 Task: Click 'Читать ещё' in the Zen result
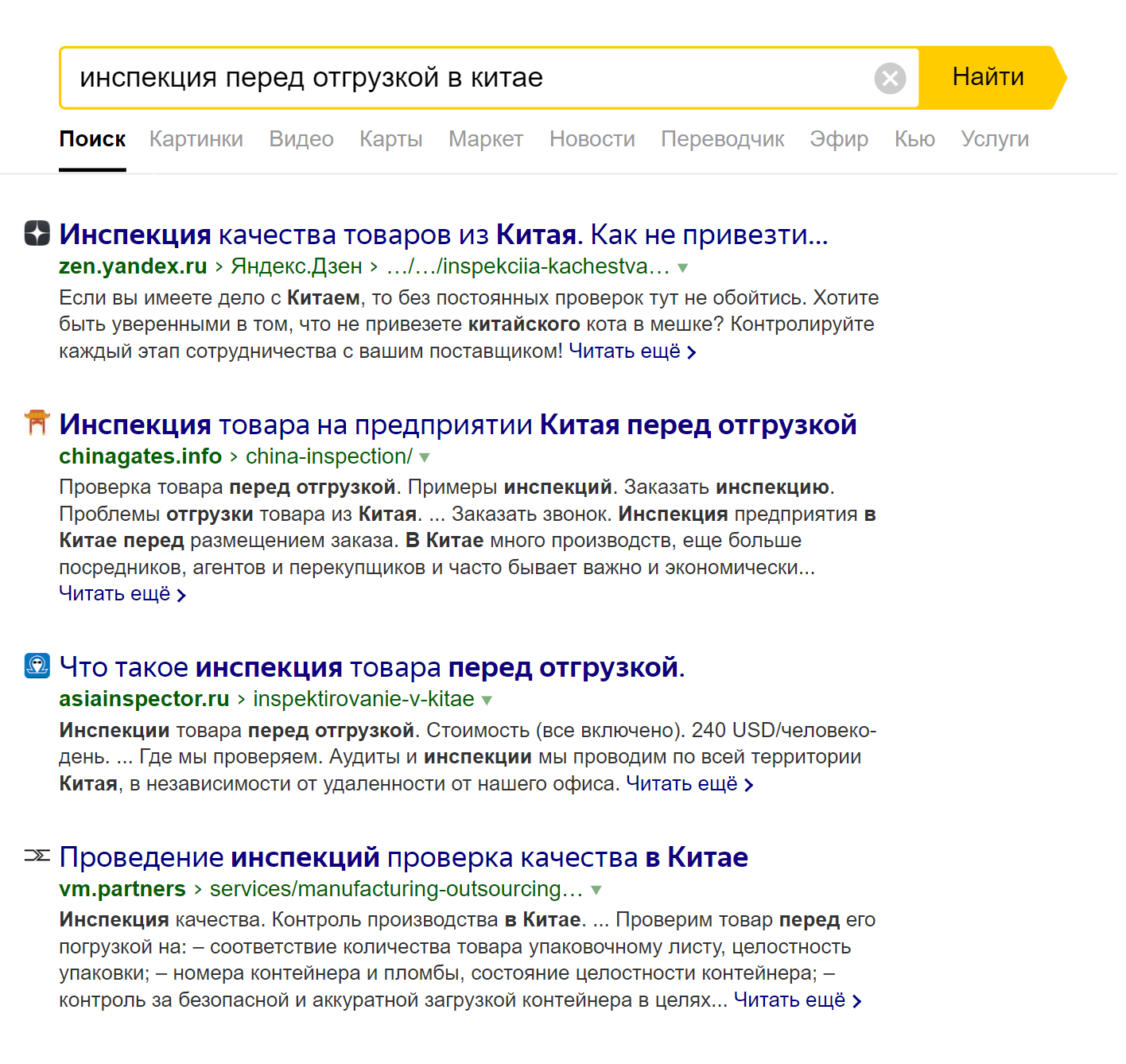633,351
